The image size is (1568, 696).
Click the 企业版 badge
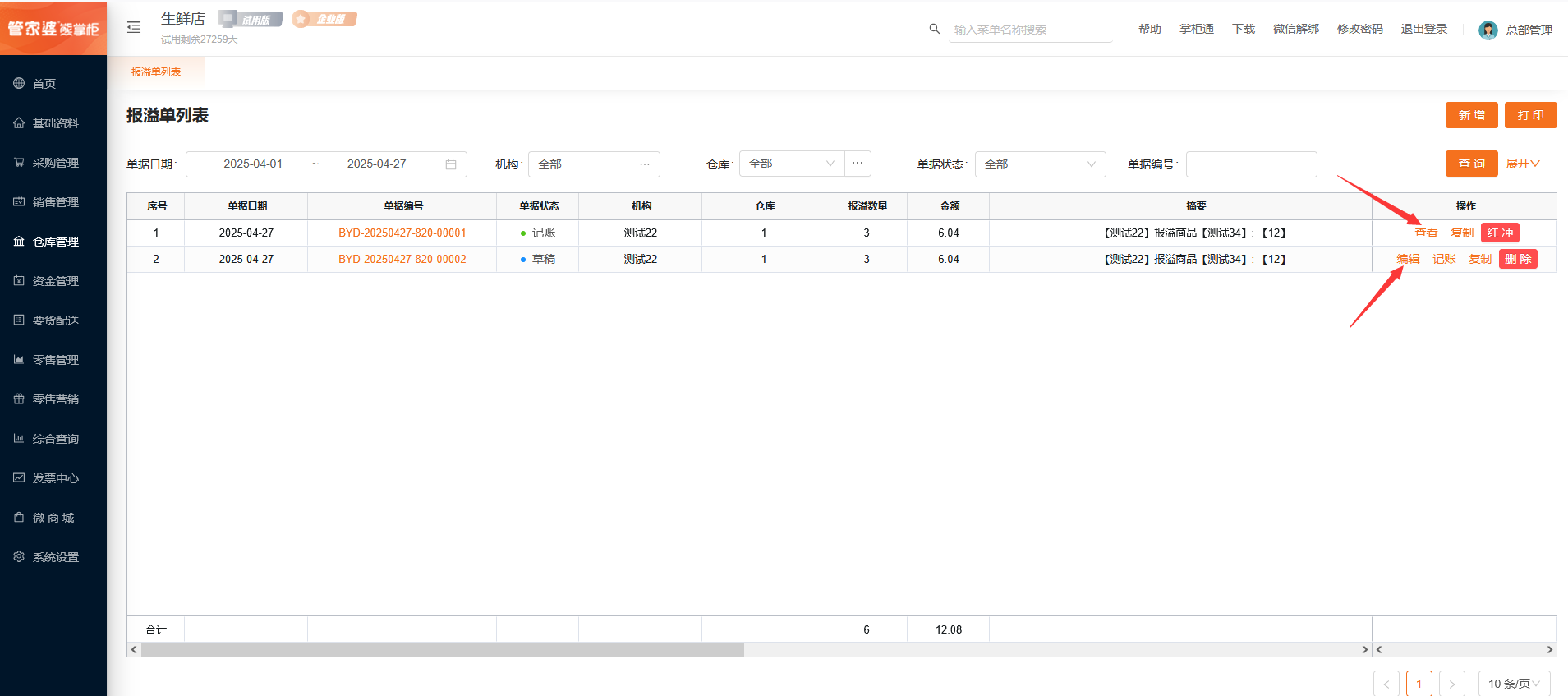click(324, 19)
